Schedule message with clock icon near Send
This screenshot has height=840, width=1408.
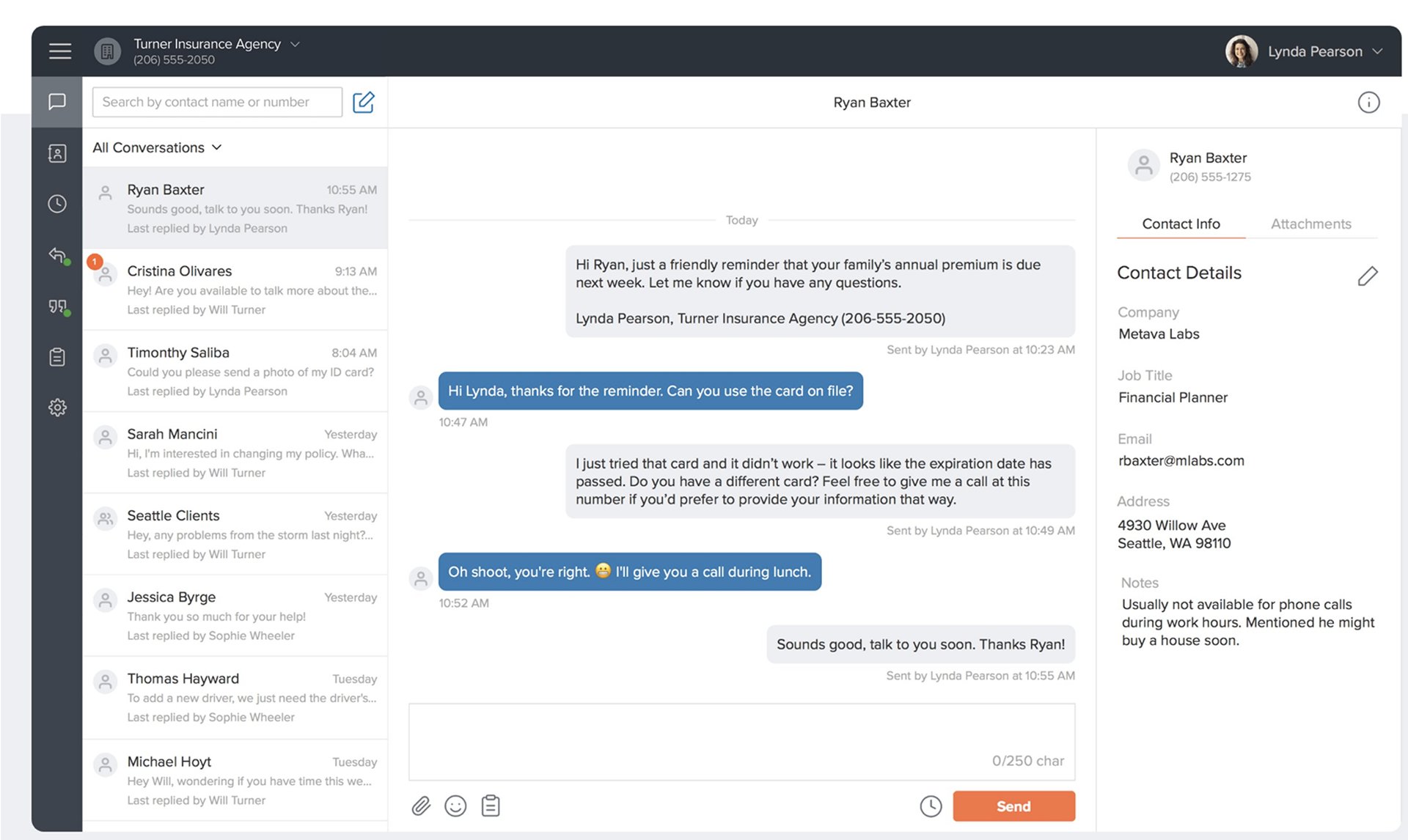(x=931, y=806)
